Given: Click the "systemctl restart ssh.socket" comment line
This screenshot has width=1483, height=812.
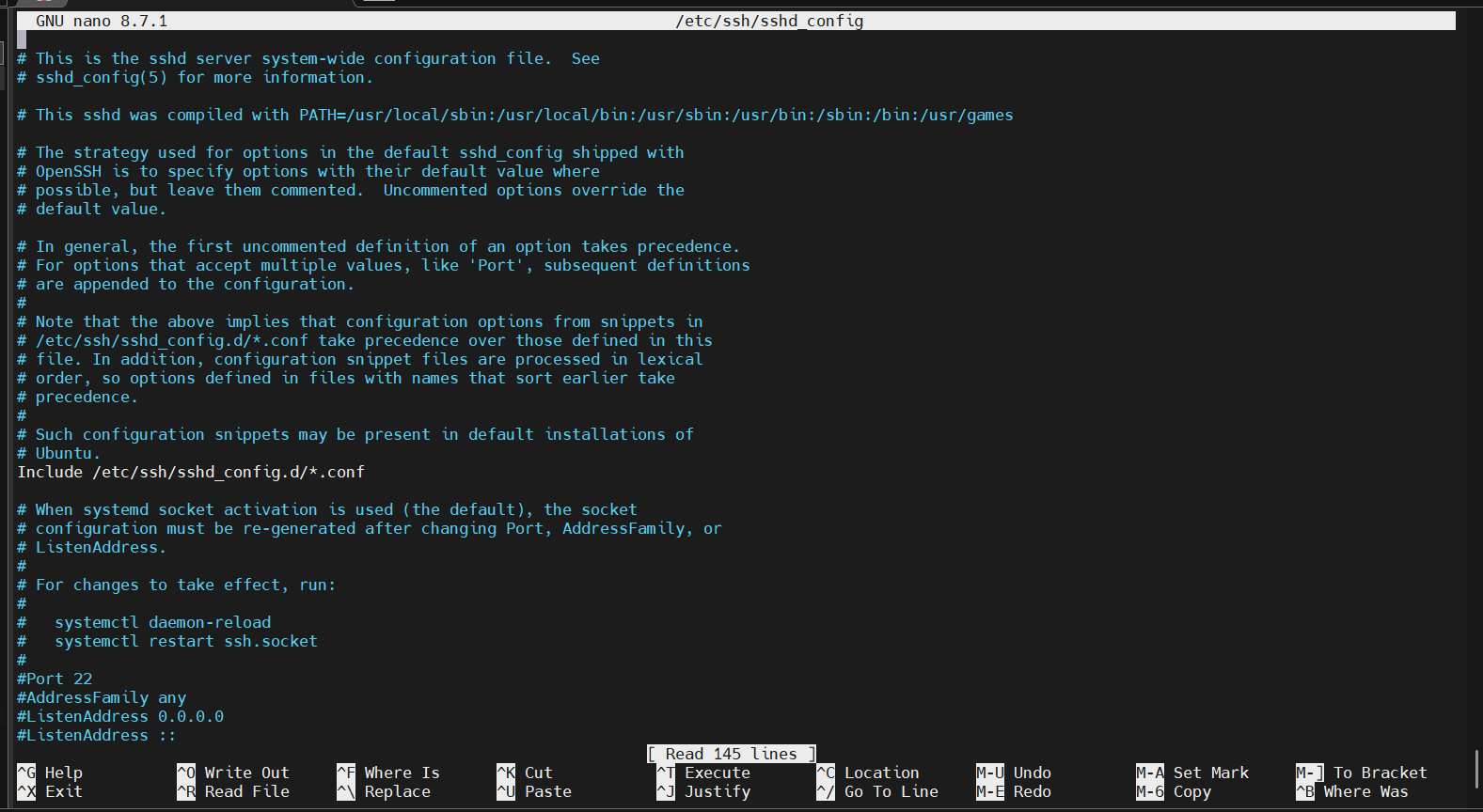Looking at the screenshot, I should pyautogui.click(x=167, y=641).
